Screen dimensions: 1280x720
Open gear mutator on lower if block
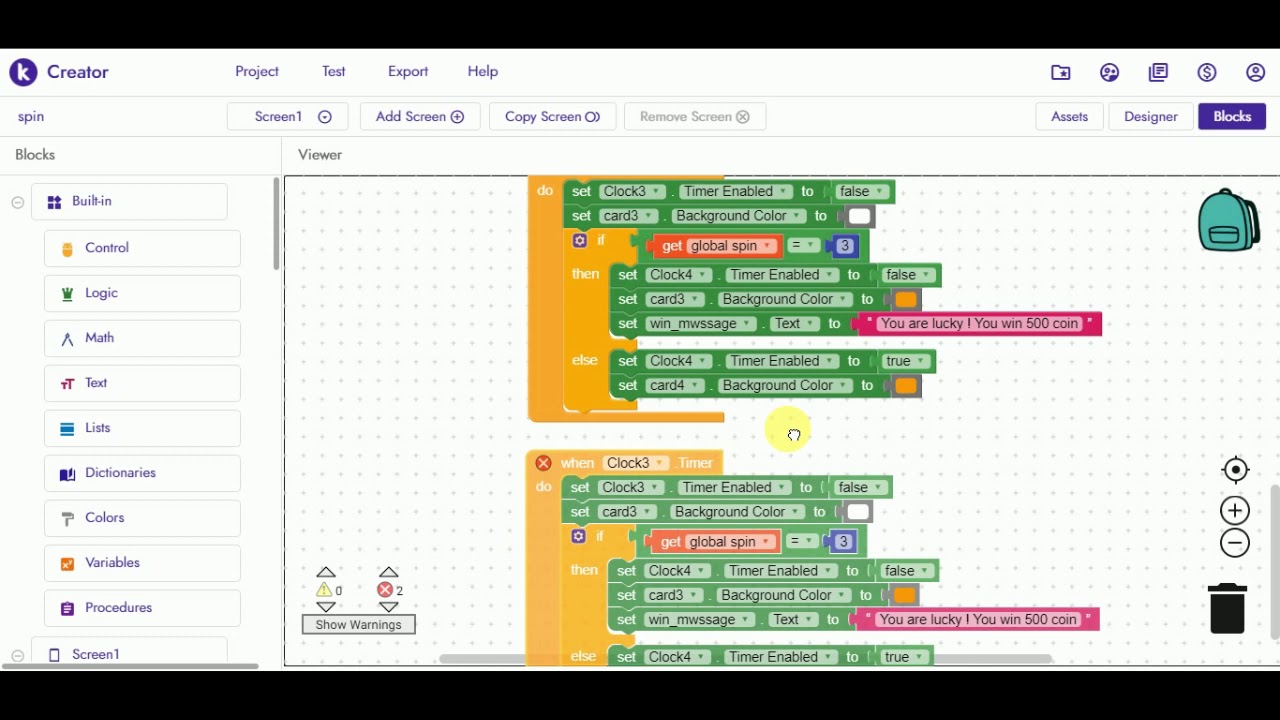[x=578, y=537]
